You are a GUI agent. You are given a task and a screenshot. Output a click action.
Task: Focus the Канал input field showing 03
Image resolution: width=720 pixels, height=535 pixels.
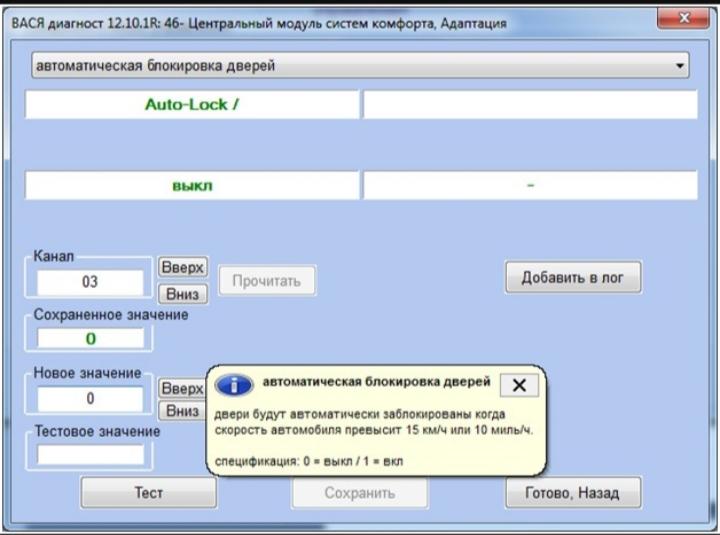(91, 282)
